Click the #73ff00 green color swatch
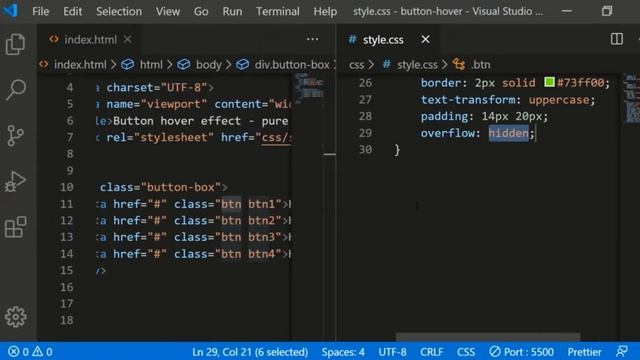The image size is (640, 360). coord(549,82)
